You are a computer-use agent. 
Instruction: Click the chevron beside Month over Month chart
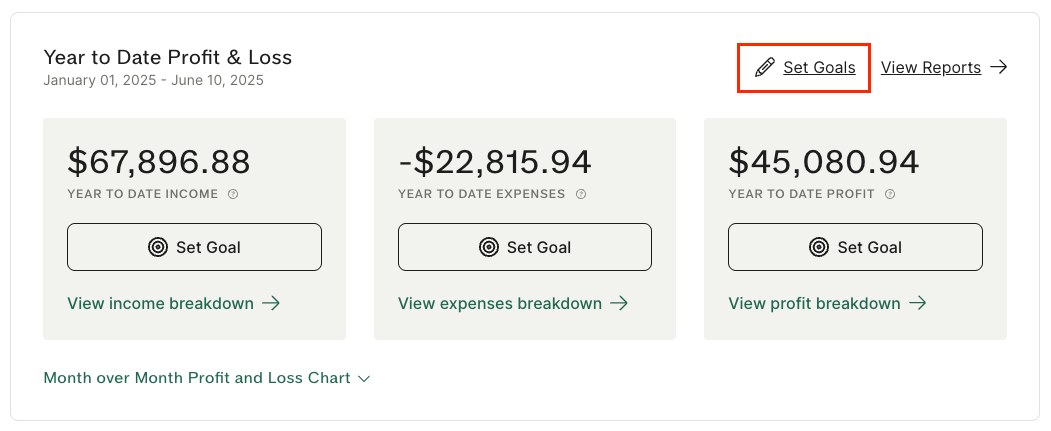[x=364, y=379]
